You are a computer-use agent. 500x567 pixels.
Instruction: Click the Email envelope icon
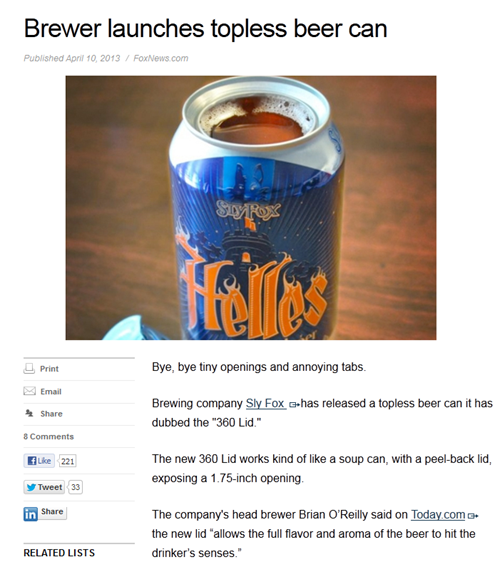click(x=29, y=391)
